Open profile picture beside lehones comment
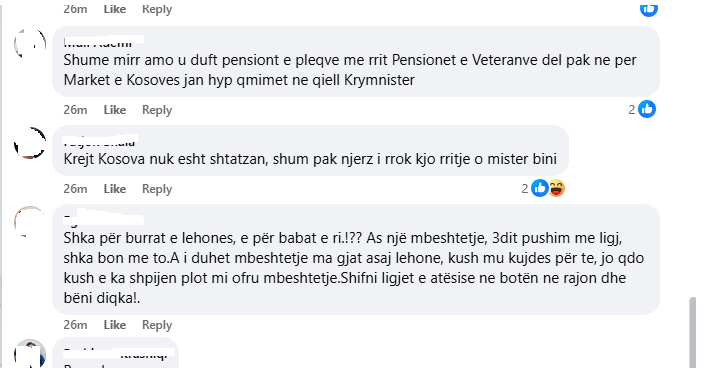 [x=30, y=222]
